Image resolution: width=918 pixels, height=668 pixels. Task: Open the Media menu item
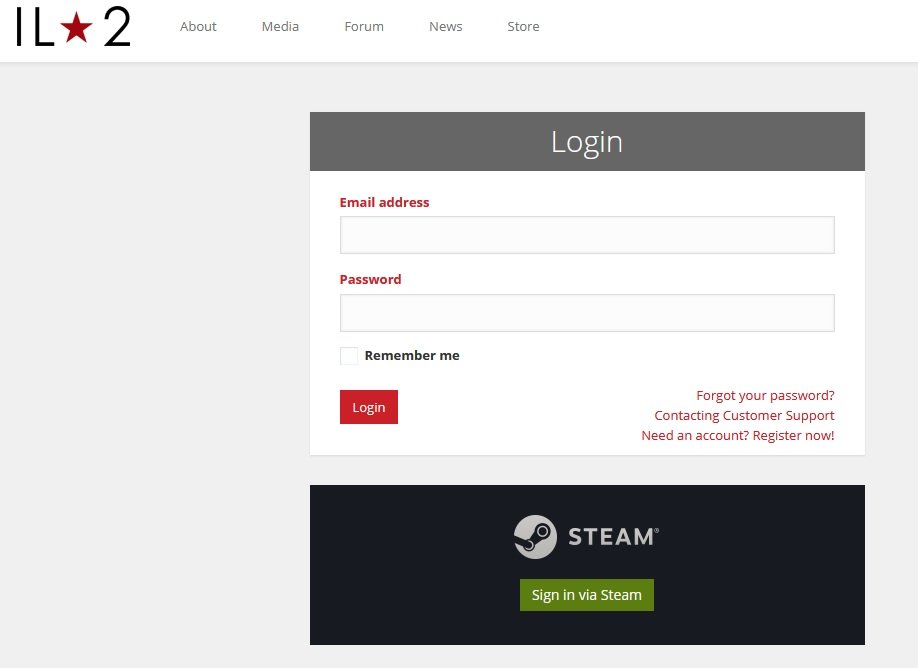(280, 26)
